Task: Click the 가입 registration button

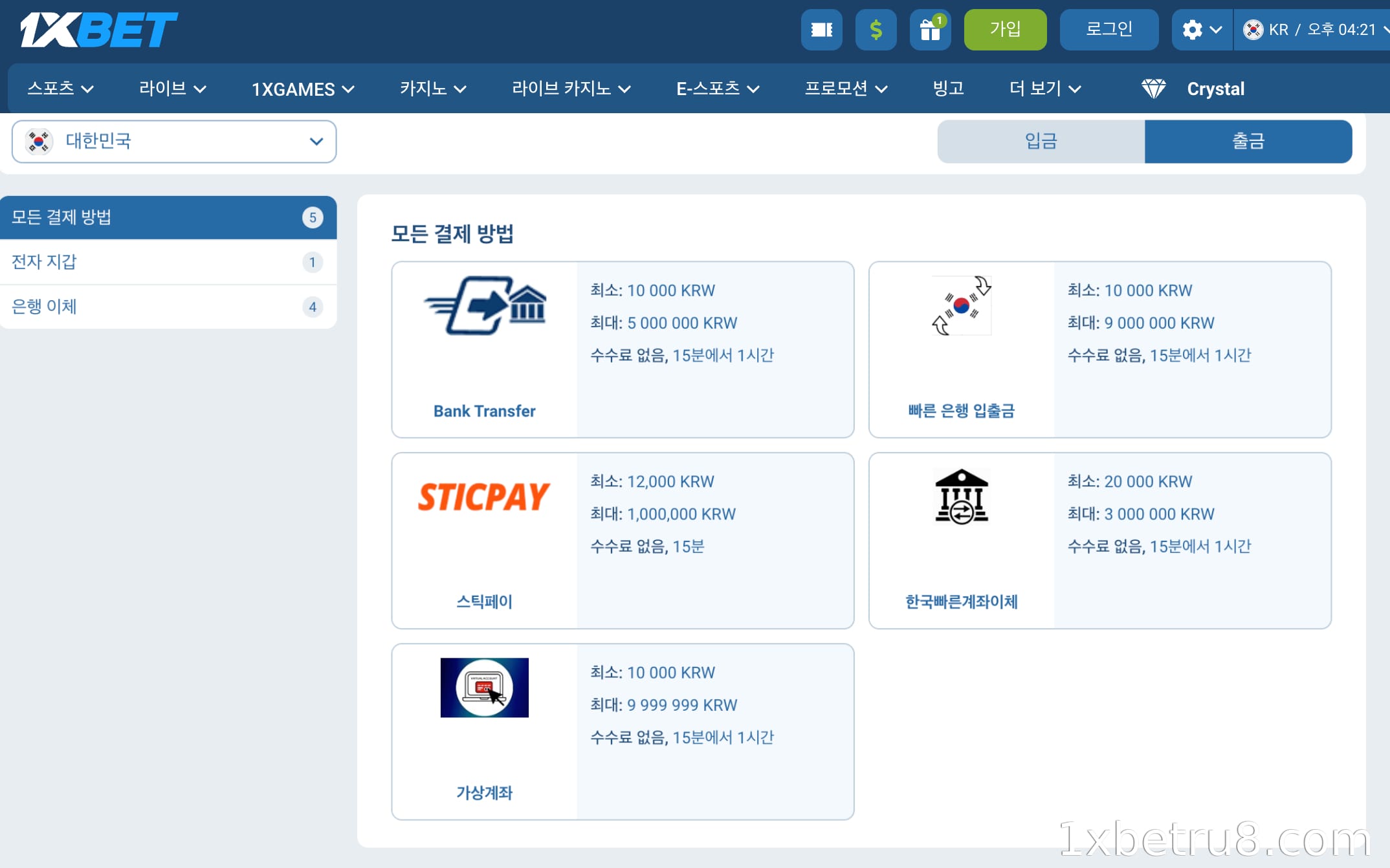Action: pyautogui.click(x=1006, y=30)
